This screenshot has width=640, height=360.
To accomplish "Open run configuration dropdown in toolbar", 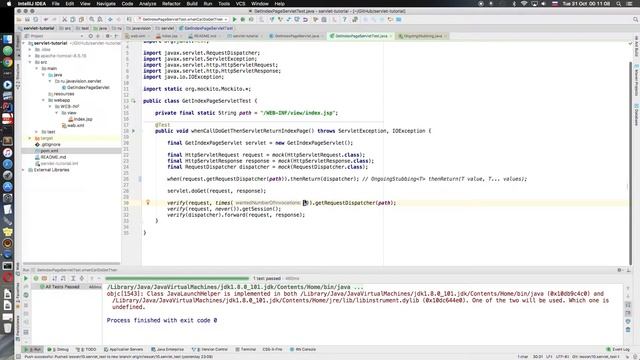I will [x=182, y=19].
